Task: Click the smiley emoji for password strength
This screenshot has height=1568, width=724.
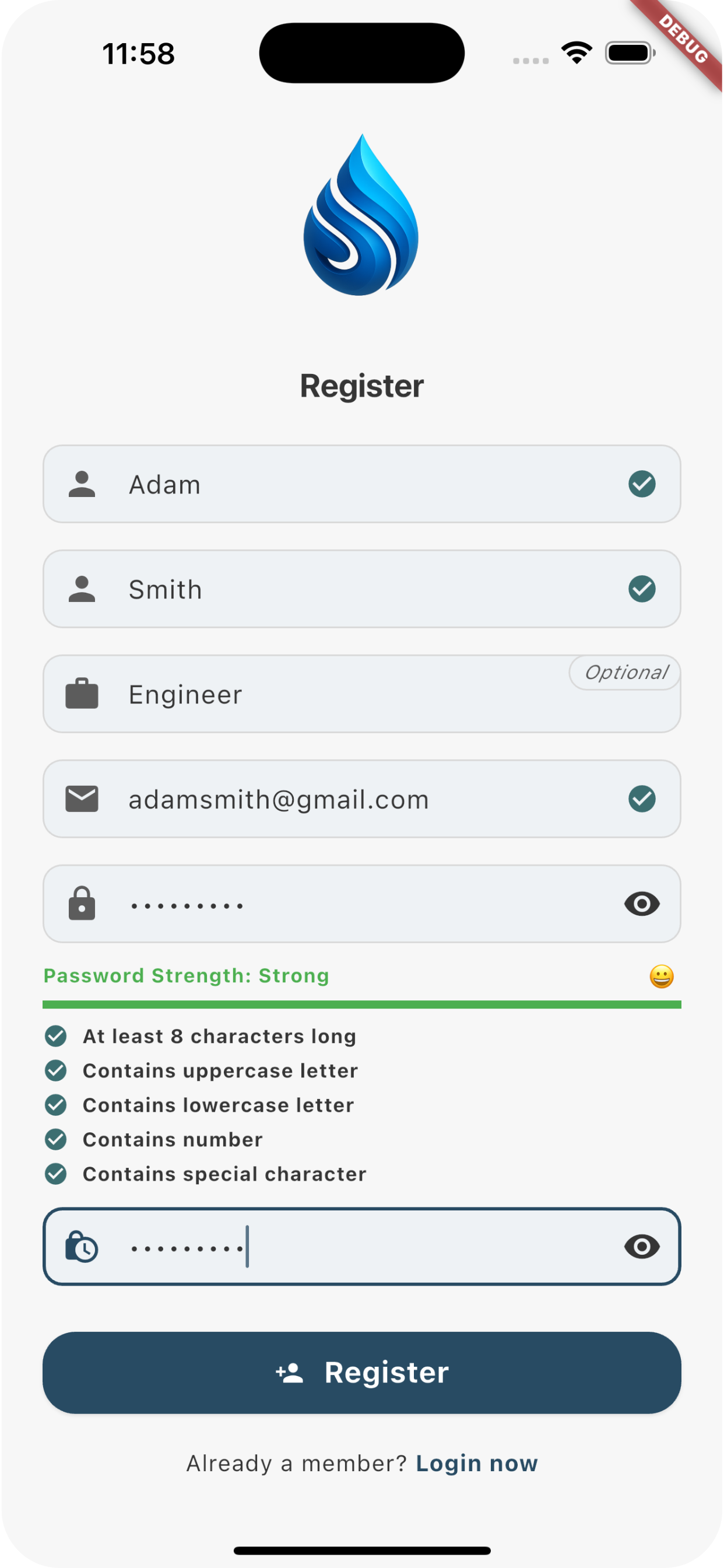Action: 661,977
